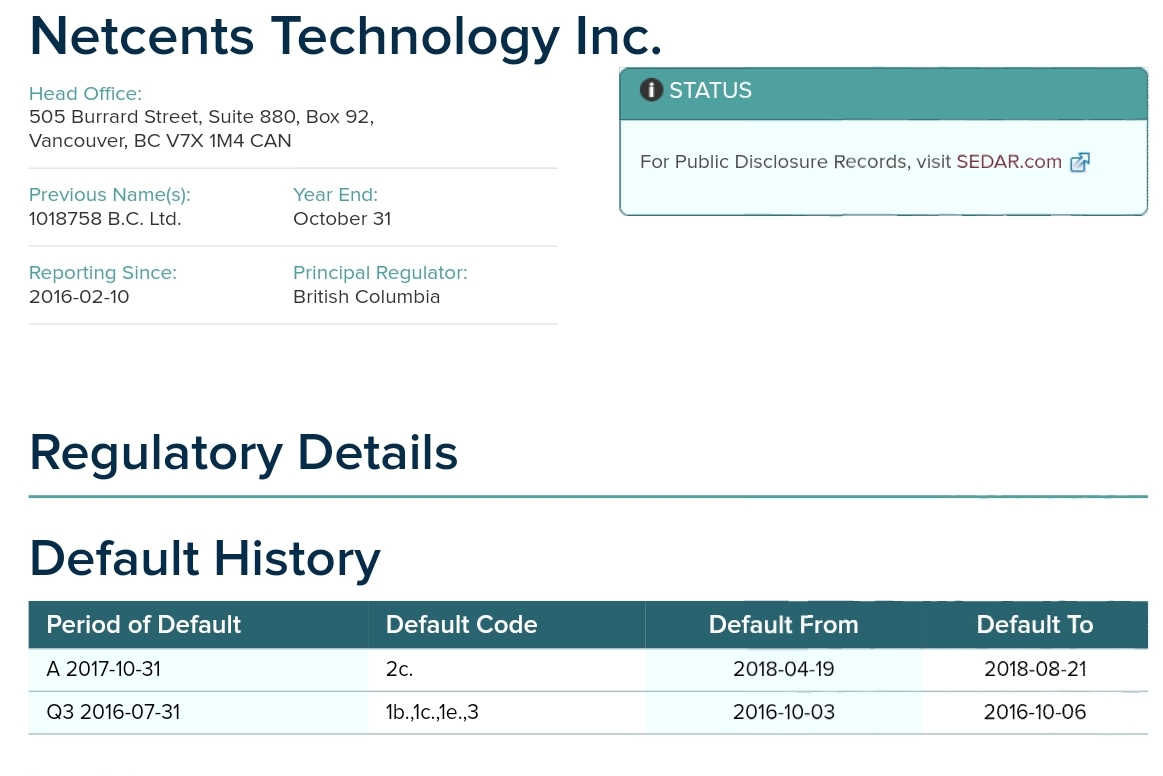This screenshot has height=776, width=1163.
Task: Click the Netcents Technology Inc. heading
Action: (344, 35)
